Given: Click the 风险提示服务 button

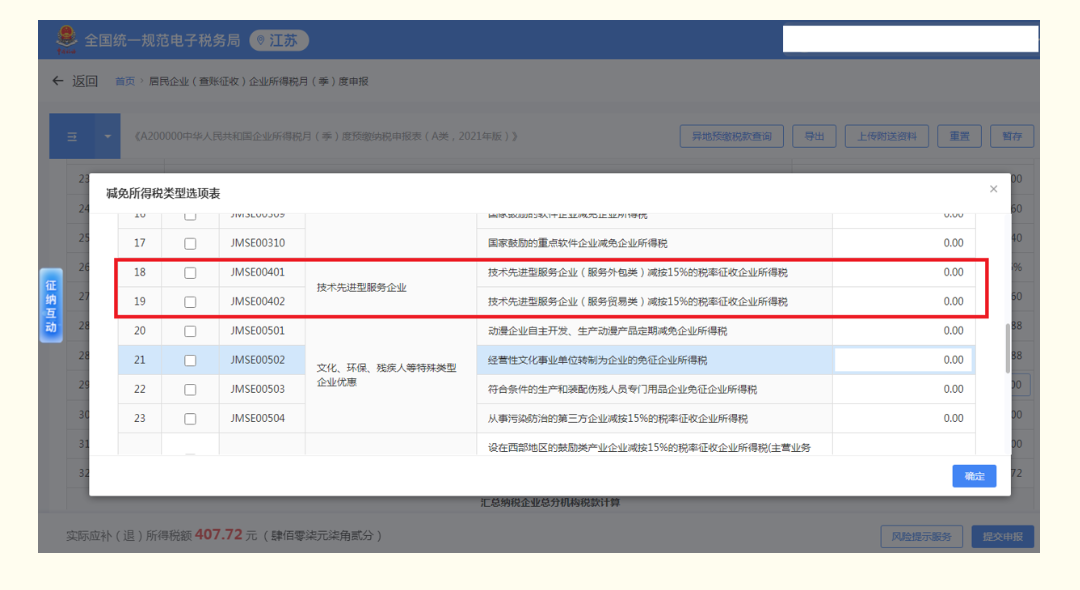Looking at the screenshot, I should click(922, 536).
